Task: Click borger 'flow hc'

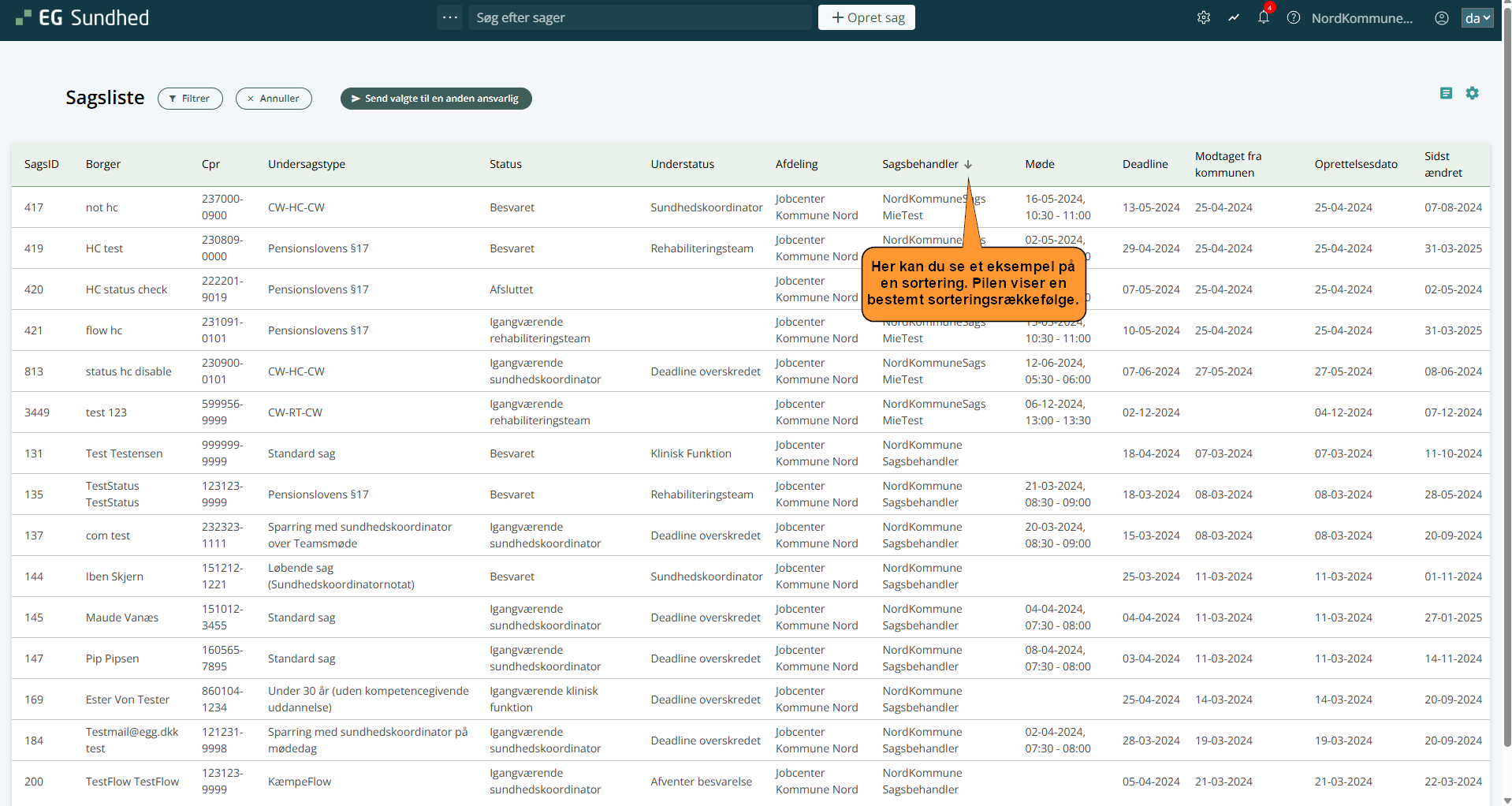Action: (104, 330)
